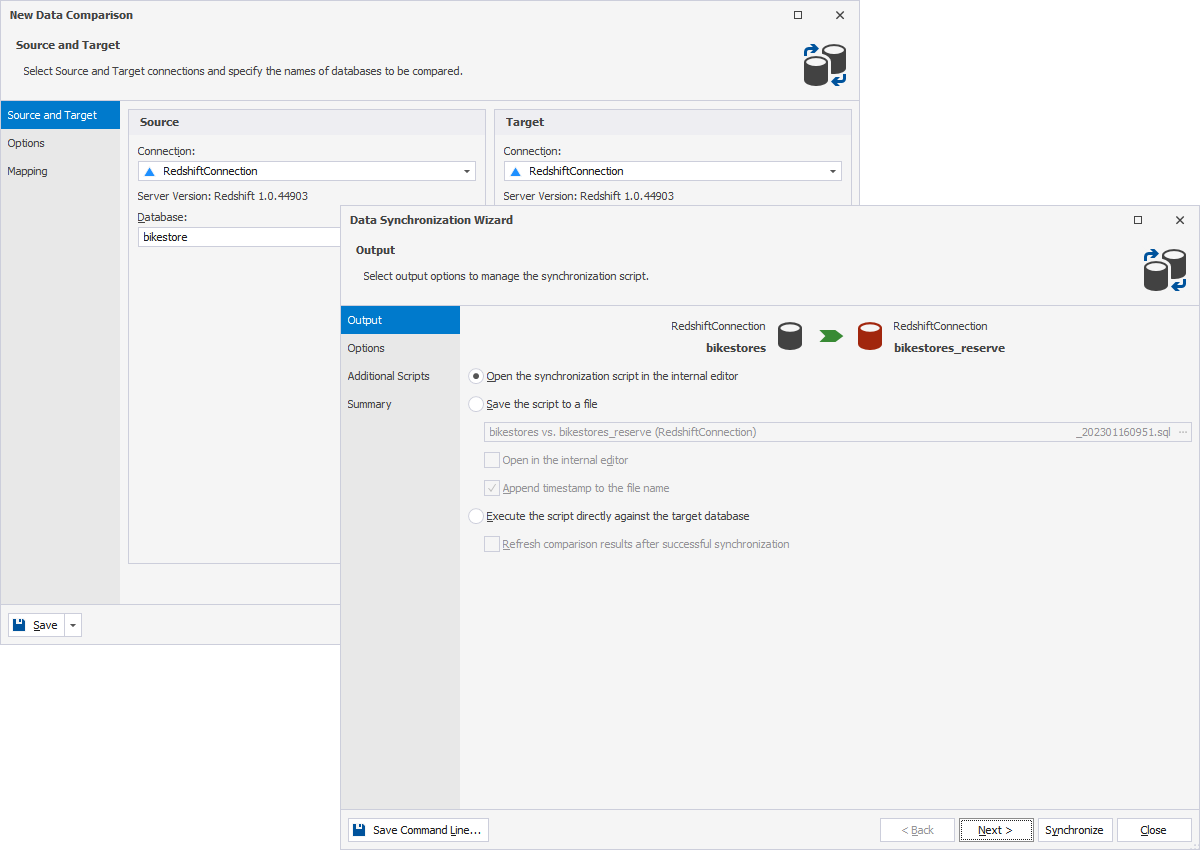Screen dimensions: 1200x850
Task: Expand the Target Connection dropdown
Action: 833,171
